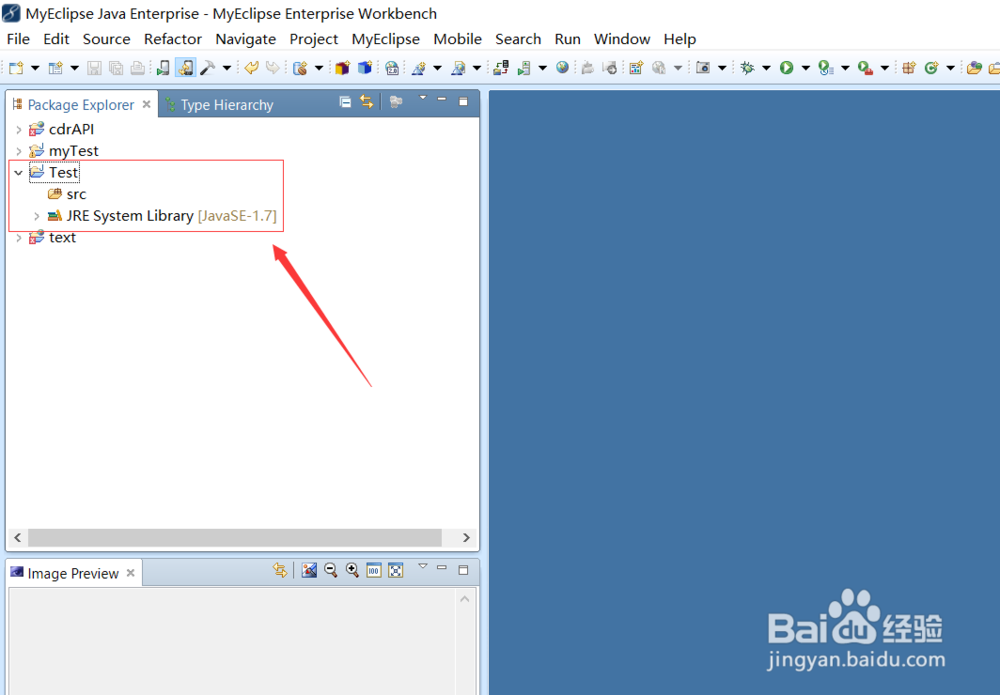Zoom out in Image Preview
The image size is (1000, 695).
pyautogui.click(x=330, y=570)
